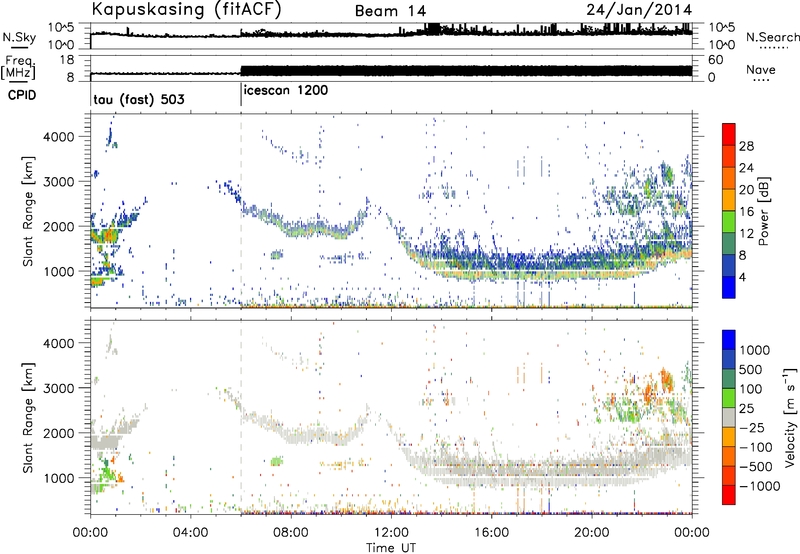Click the '4000' tick of the power panel
800x554 pixels.
point(58,137)
